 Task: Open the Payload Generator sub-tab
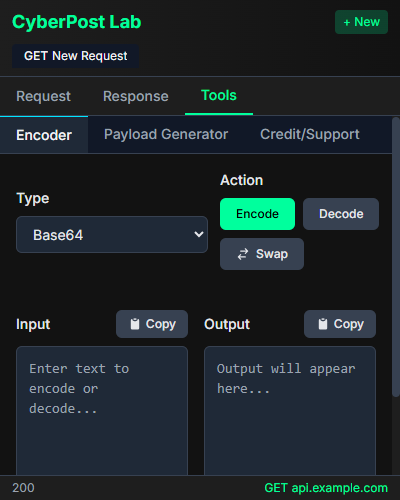point(166,134)
